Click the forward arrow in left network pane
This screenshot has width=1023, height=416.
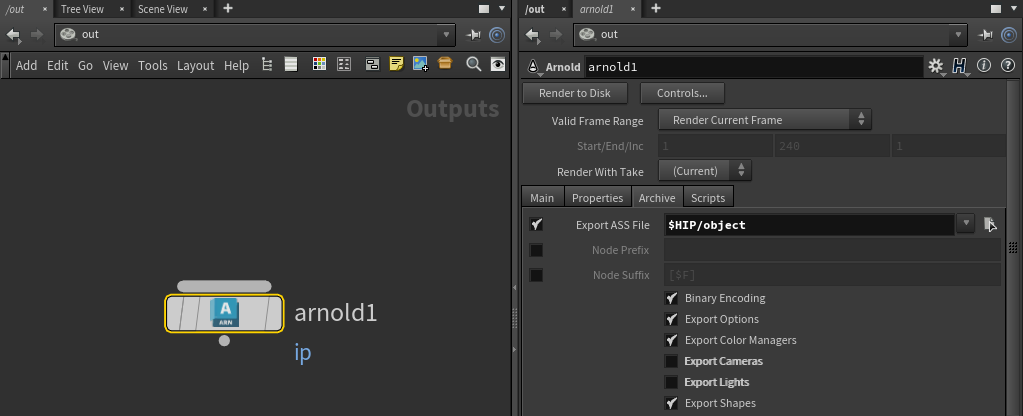click(37, 35)
